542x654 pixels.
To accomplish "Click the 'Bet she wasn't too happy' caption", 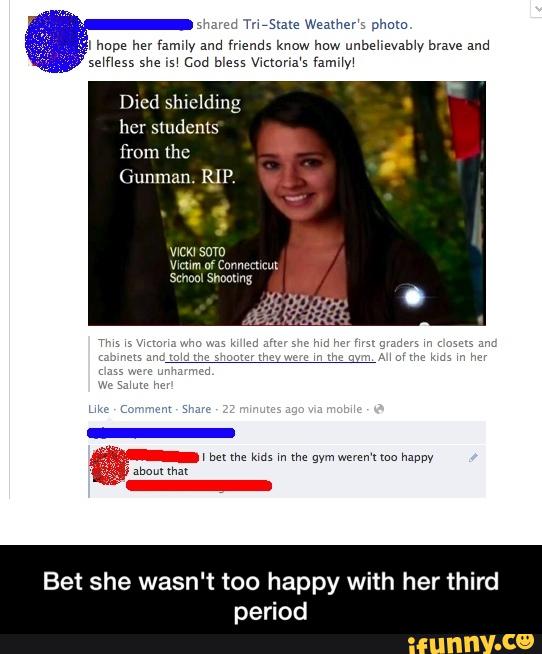I will (271, 596).
